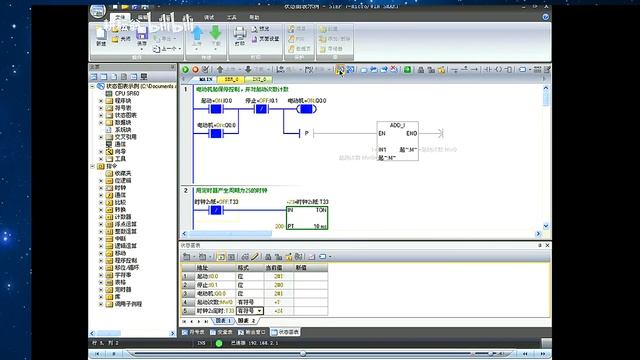
Task: Click the New project icon in ribbon
Action: (x=100, y=33)
